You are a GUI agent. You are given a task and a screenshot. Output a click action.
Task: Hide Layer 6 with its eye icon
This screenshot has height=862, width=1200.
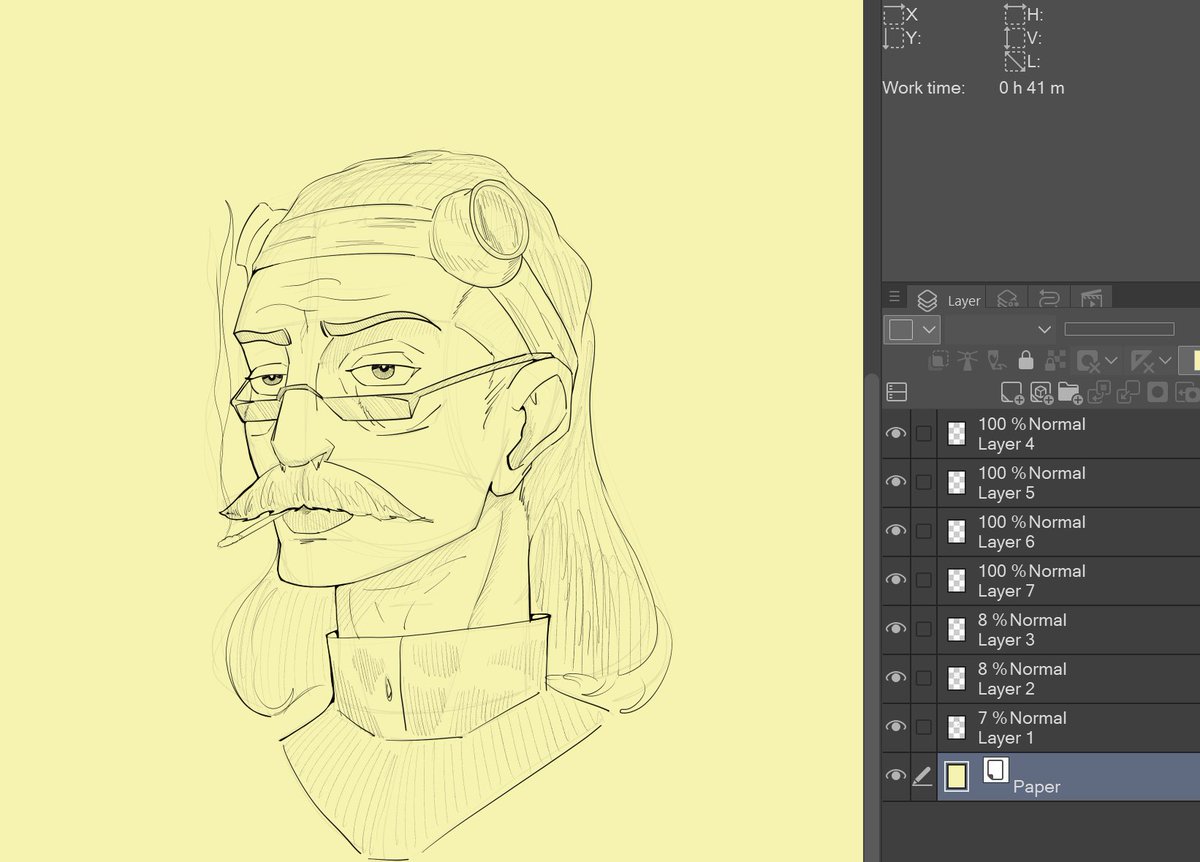pos(896,531)
